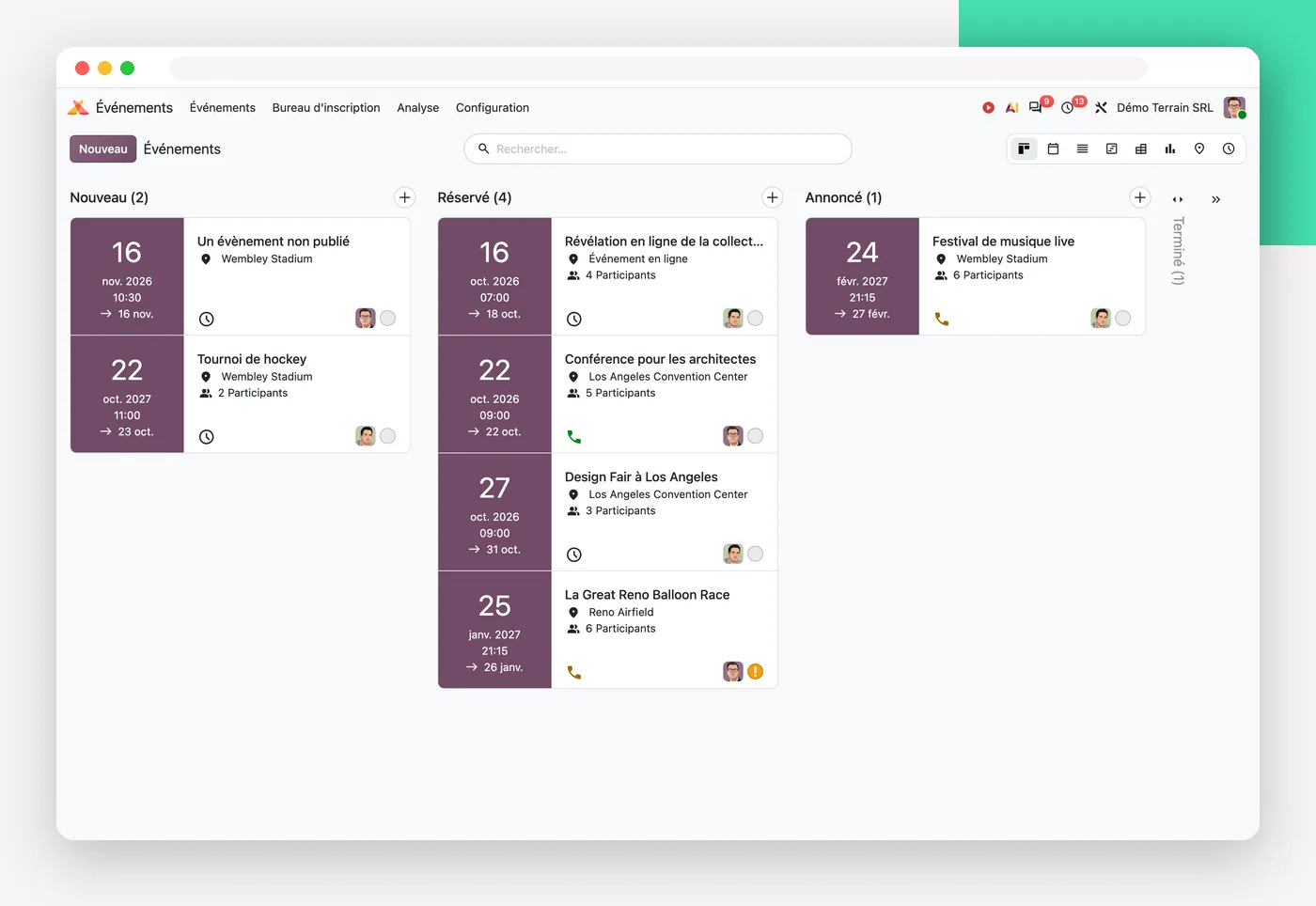Click the Événements app logo

tap(78, 108)
